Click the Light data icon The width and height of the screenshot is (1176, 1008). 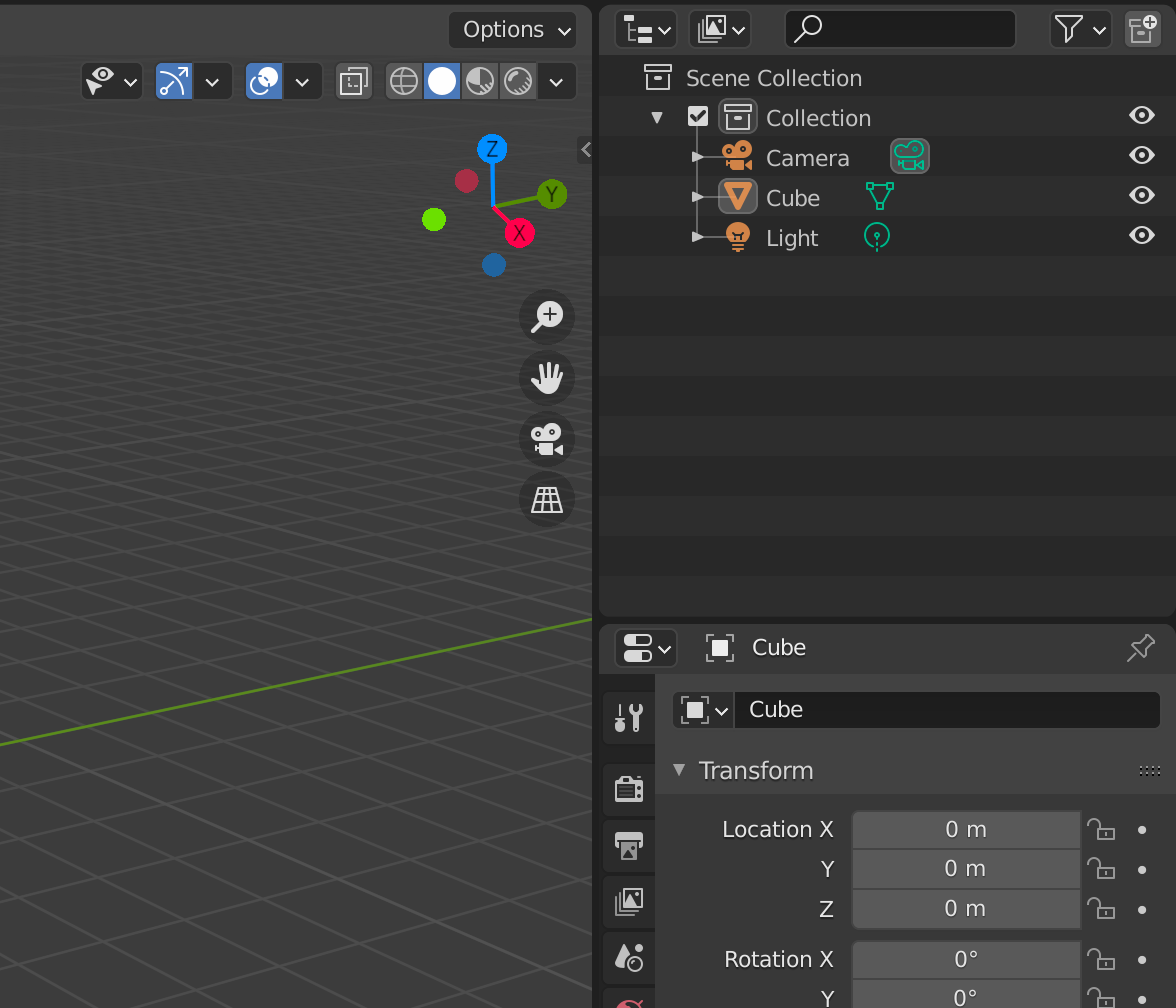877,237
